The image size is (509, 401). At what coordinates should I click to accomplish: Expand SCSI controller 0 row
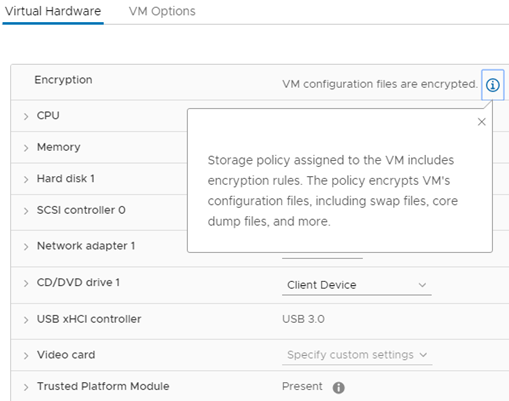(26, 211)
